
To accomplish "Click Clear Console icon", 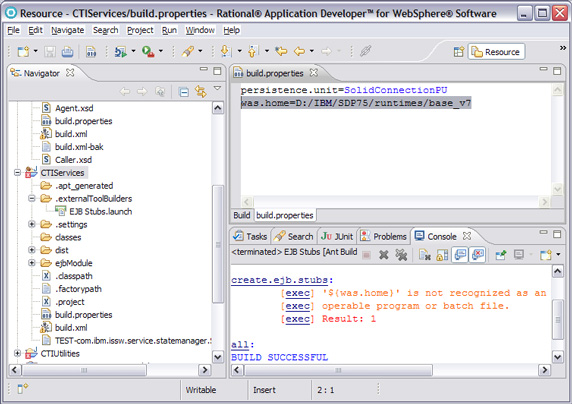I will tap(425, 255).
